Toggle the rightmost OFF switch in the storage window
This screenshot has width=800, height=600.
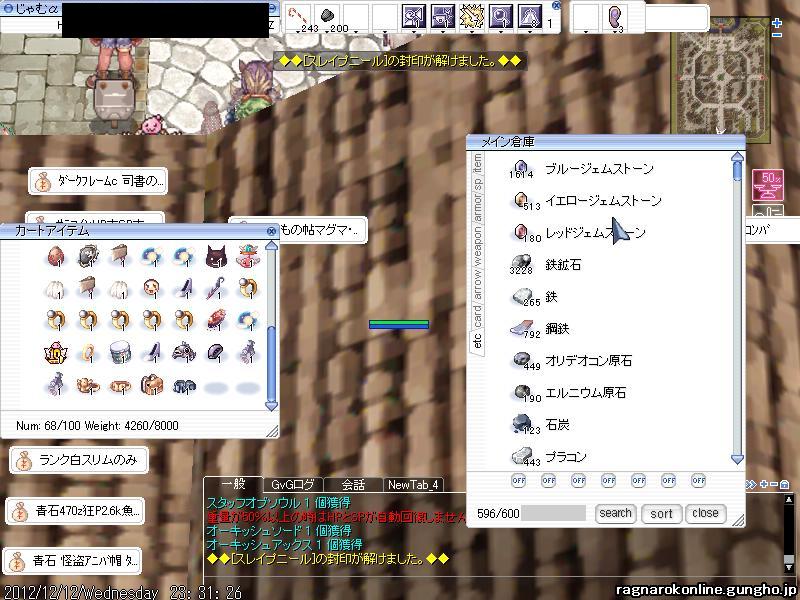click(x=698, y=480)
